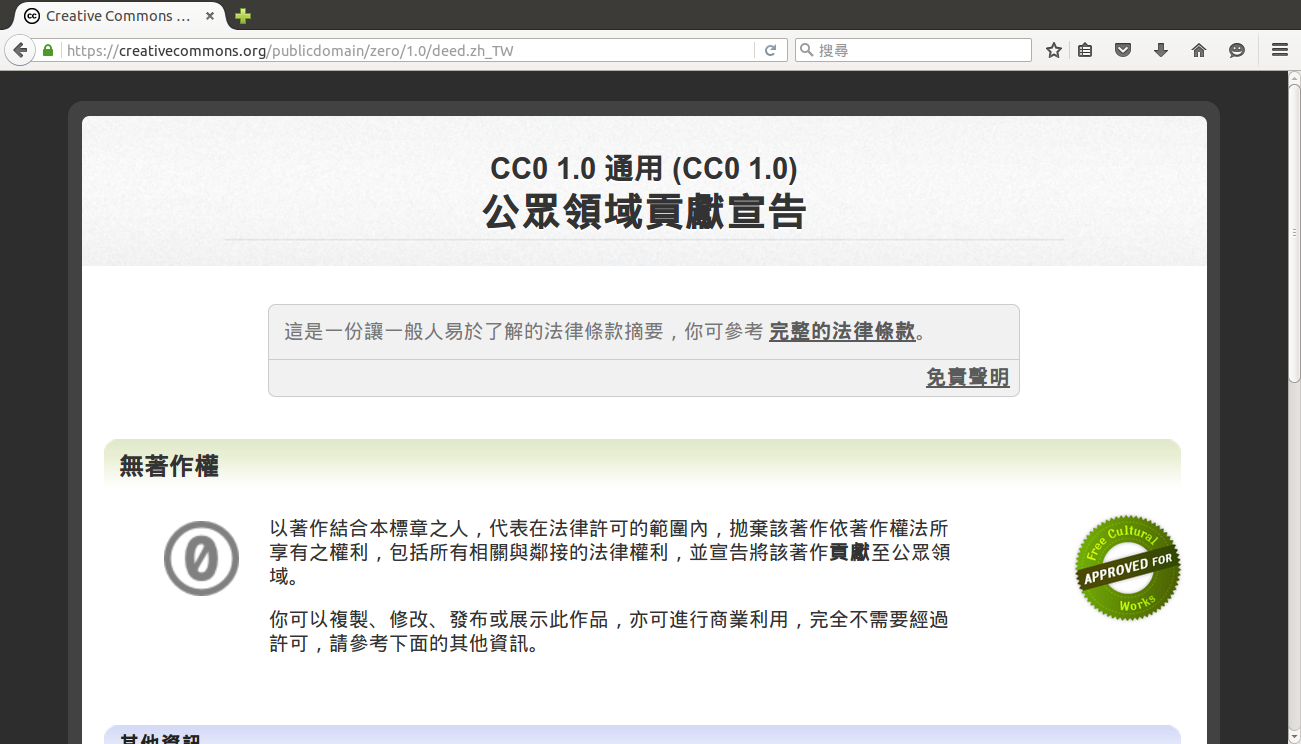Click the vertical page scrollbar thumb
This screenshot has height=744, width=1301.
[1293, 230]
